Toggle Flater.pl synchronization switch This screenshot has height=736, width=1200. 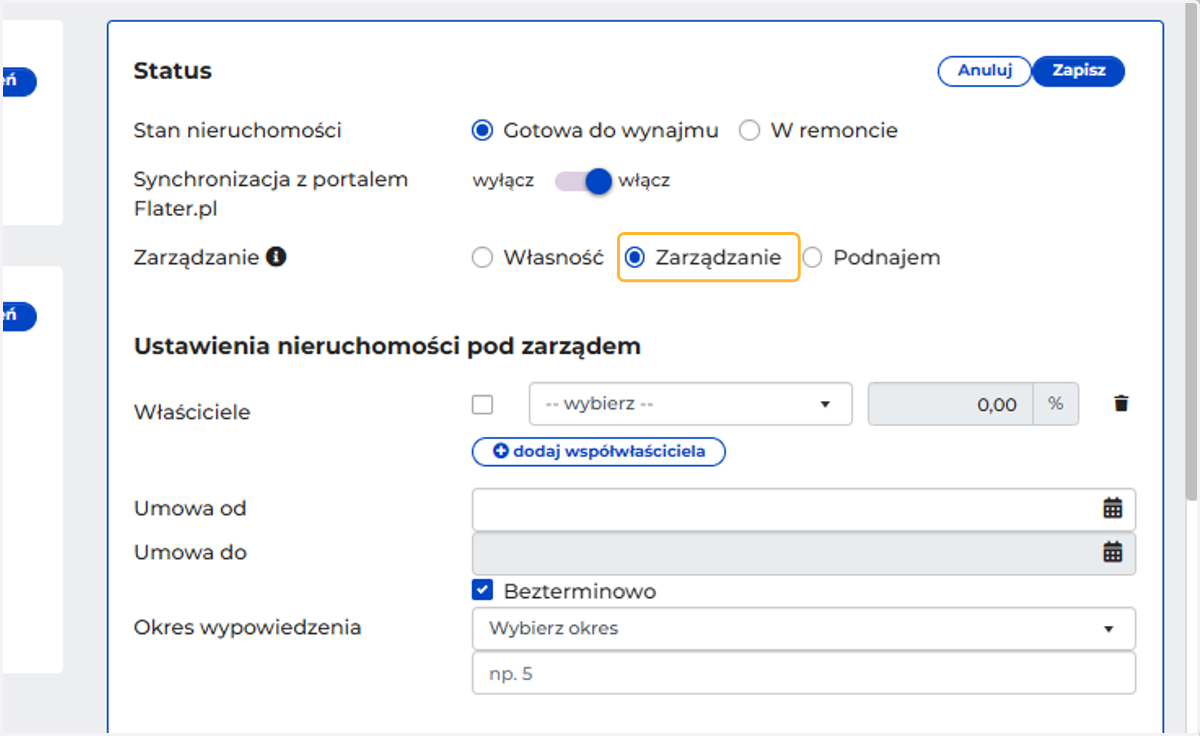[x=583, y=181]
